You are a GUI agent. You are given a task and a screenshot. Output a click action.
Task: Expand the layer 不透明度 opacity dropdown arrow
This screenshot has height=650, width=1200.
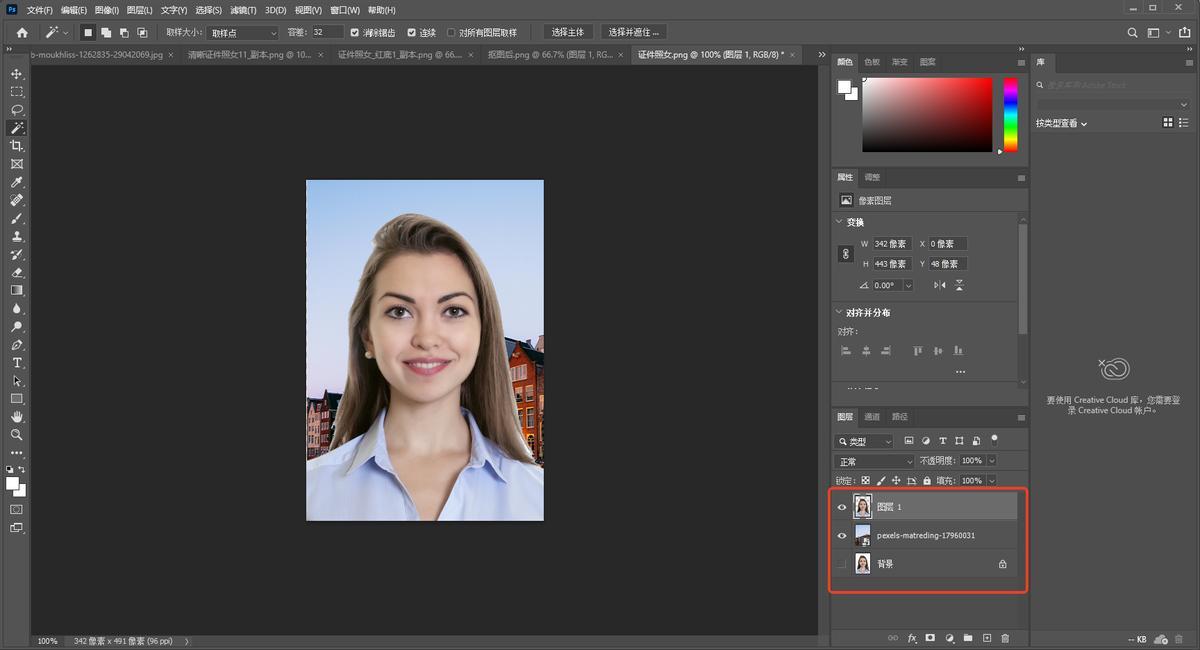coord(991,461)
